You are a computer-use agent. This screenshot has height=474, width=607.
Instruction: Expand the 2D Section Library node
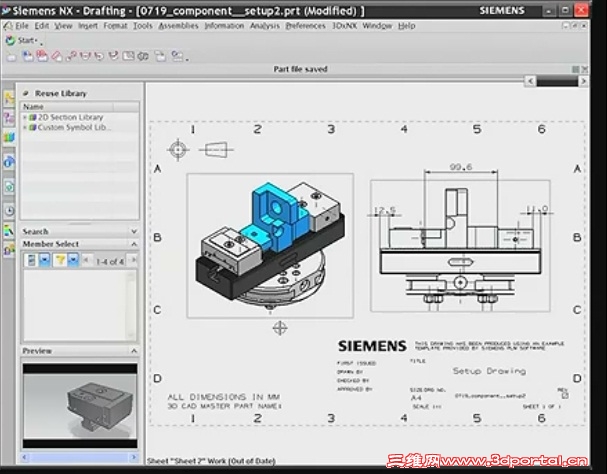(x=25, y=117)
